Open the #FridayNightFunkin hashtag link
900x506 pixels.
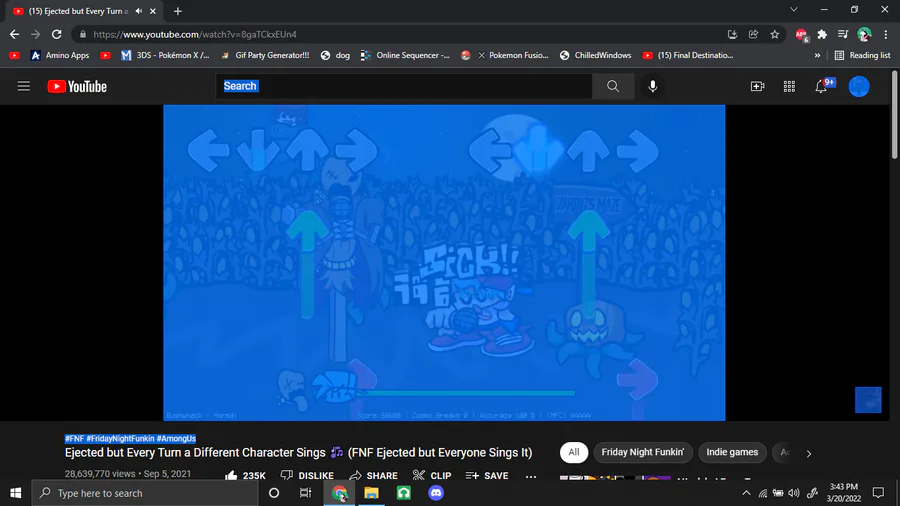click(120, 438)
